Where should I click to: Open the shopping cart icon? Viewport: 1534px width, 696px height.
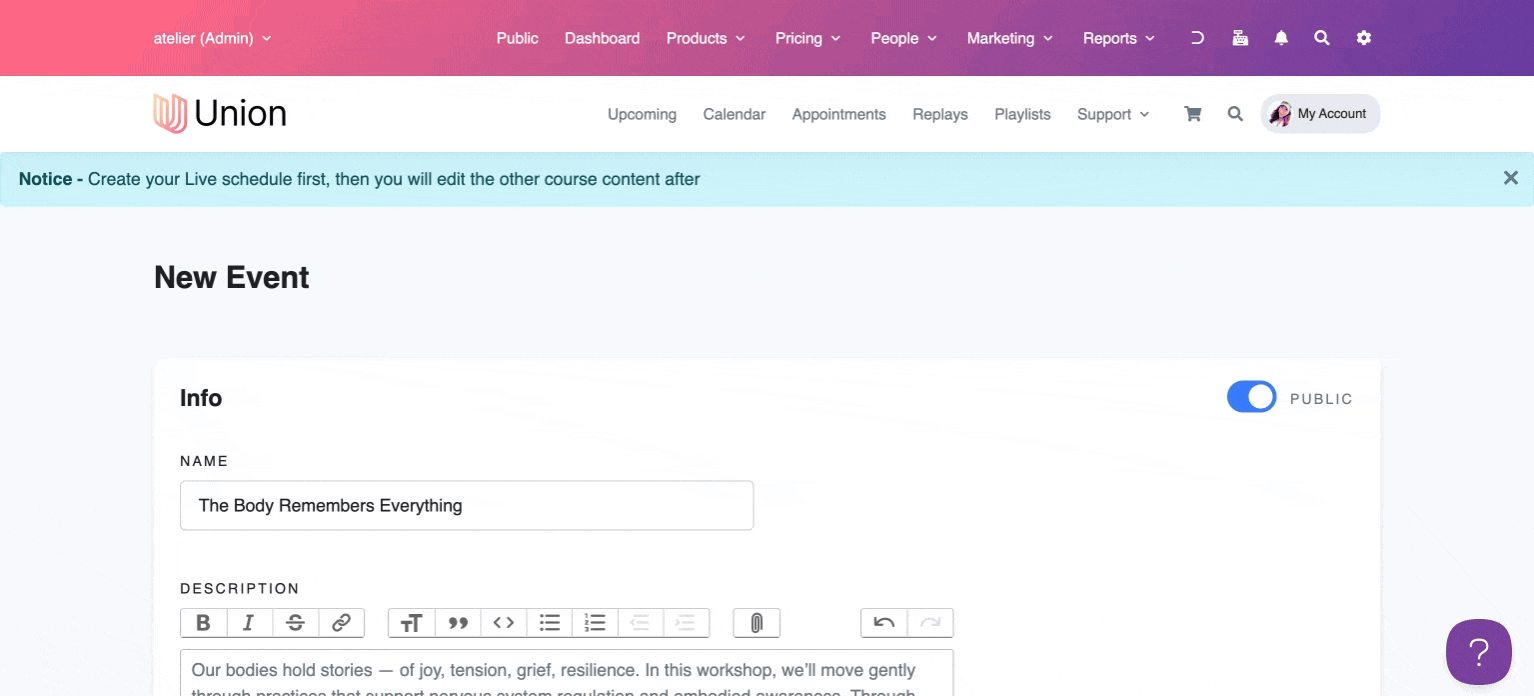[x=1192, y=114]
